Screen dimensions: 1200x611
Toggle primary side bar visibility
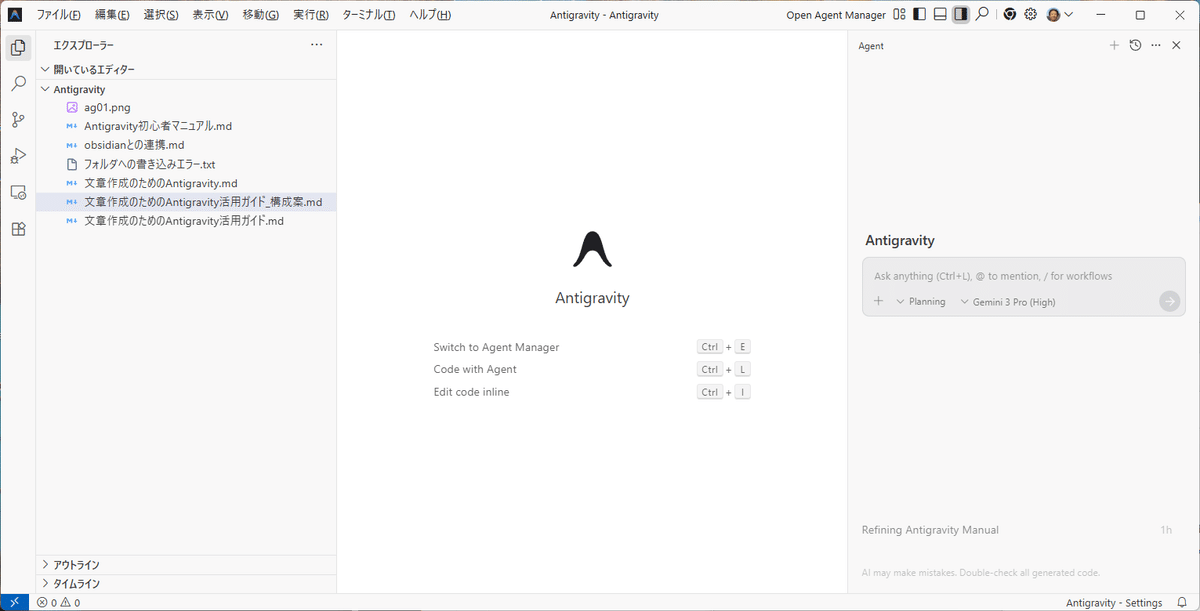click(920, 15)
